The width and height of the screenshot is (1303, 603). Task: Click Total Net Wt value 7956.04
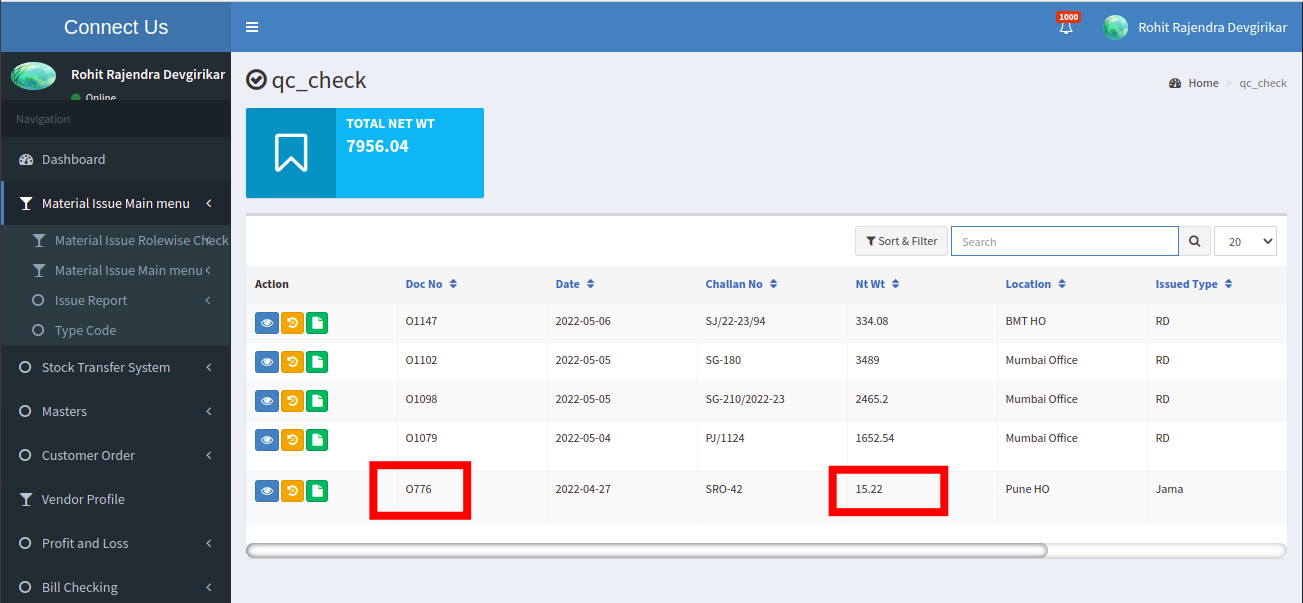377,146
